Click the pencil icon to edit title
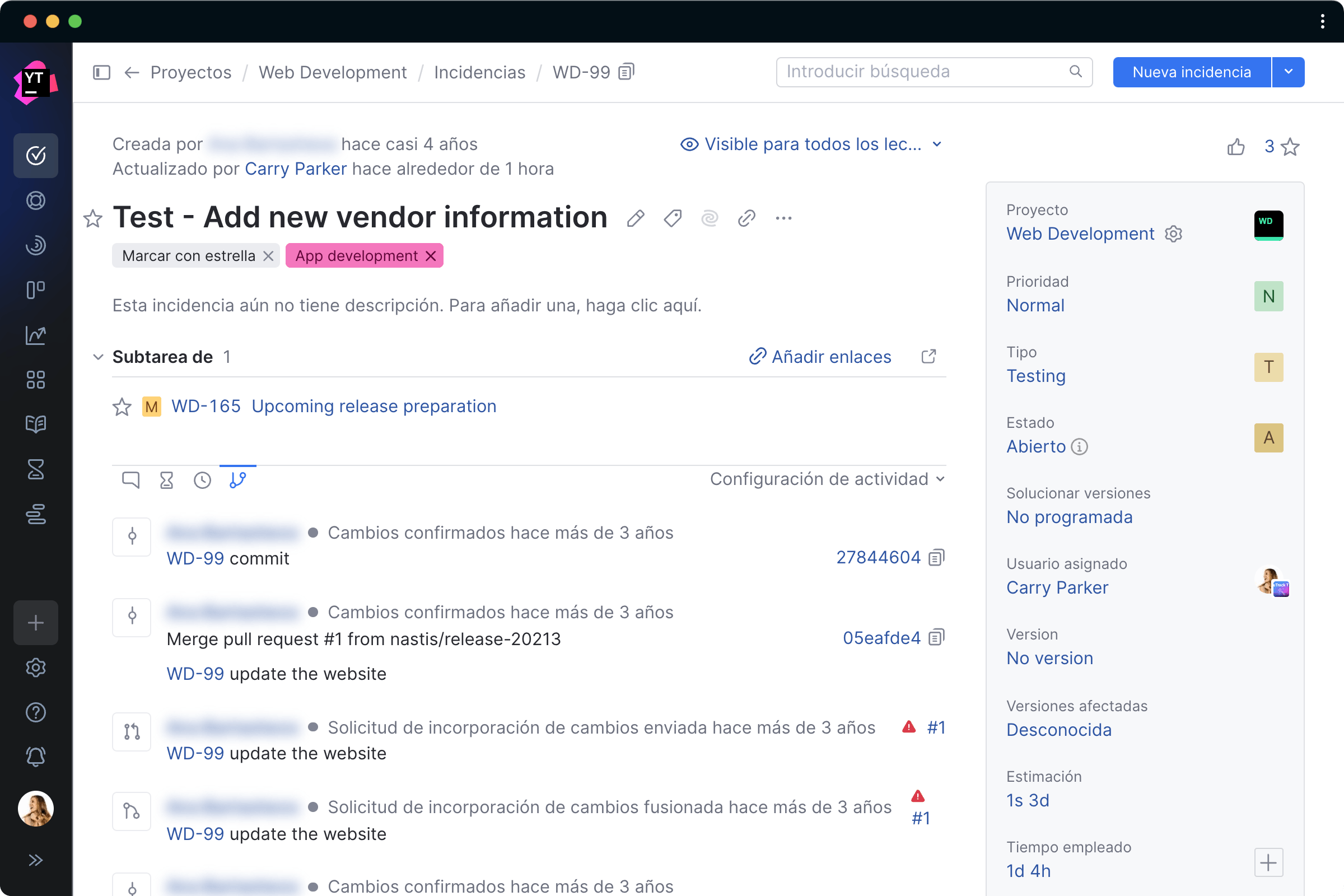This screenshot has height=896, width=1344. (636, 218)
